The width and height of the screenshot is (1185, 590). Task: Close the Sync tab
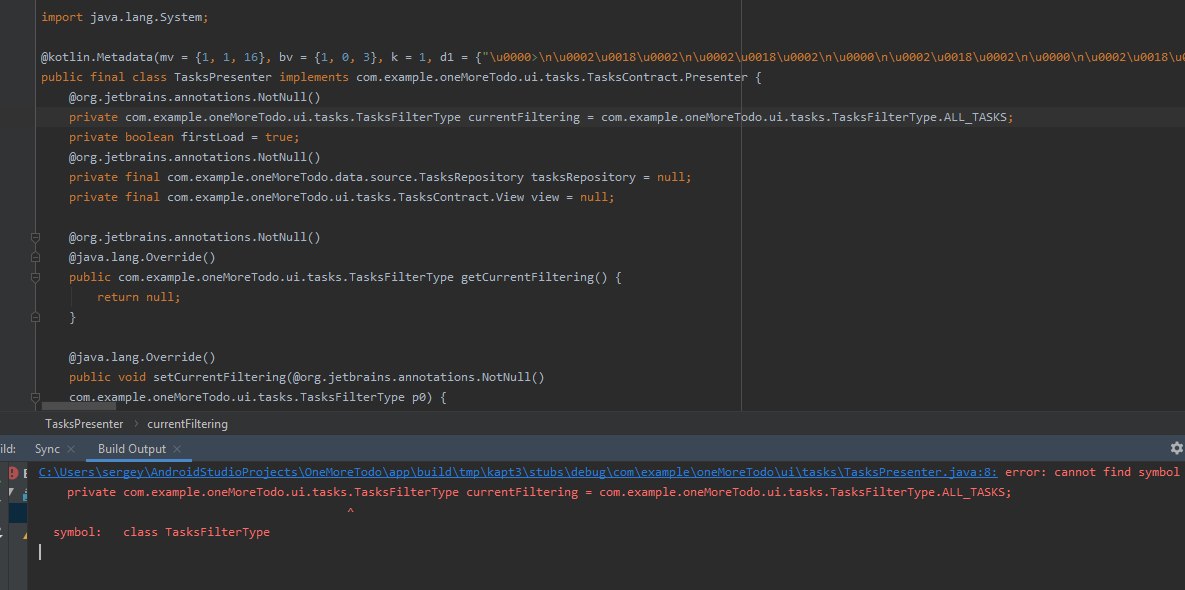coord(71,449)
